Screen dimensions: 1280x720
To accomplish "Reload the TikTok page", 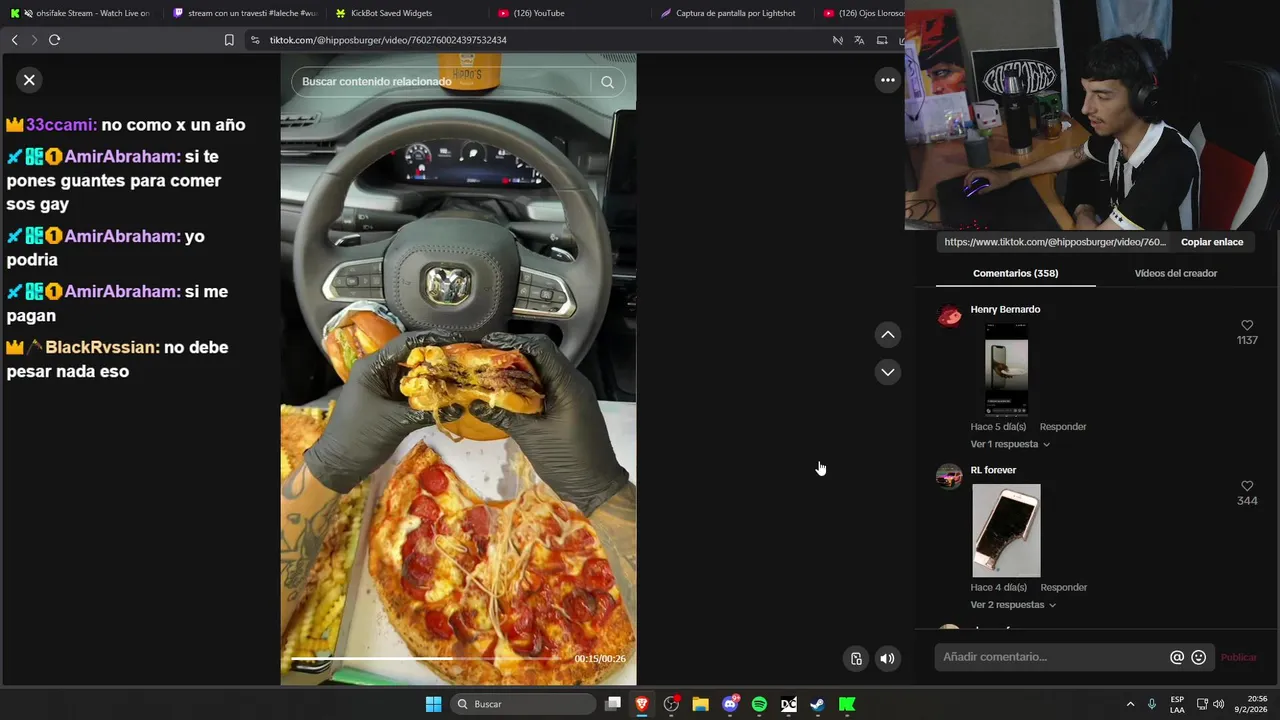I will click(x=54, y=40).
